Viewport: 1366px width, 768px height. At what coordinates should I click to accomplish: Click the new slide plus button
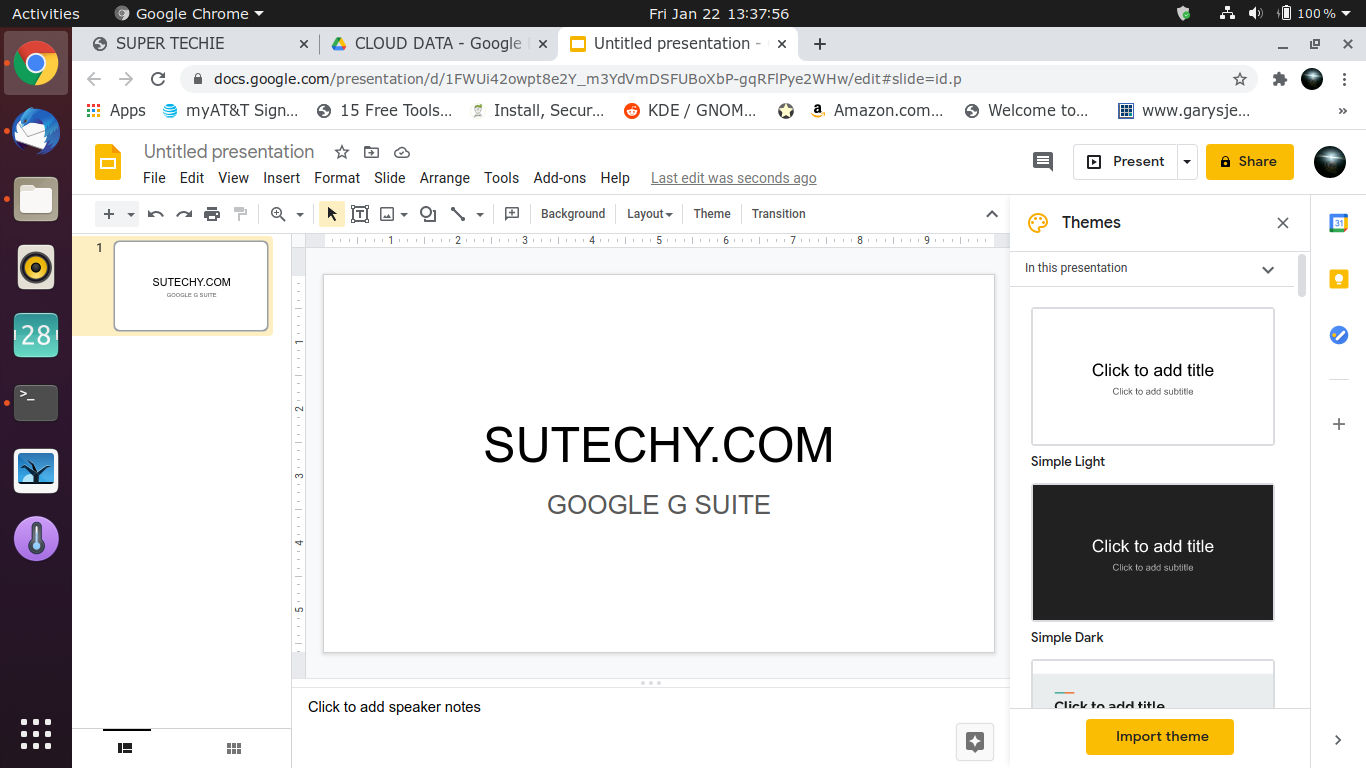109,214
